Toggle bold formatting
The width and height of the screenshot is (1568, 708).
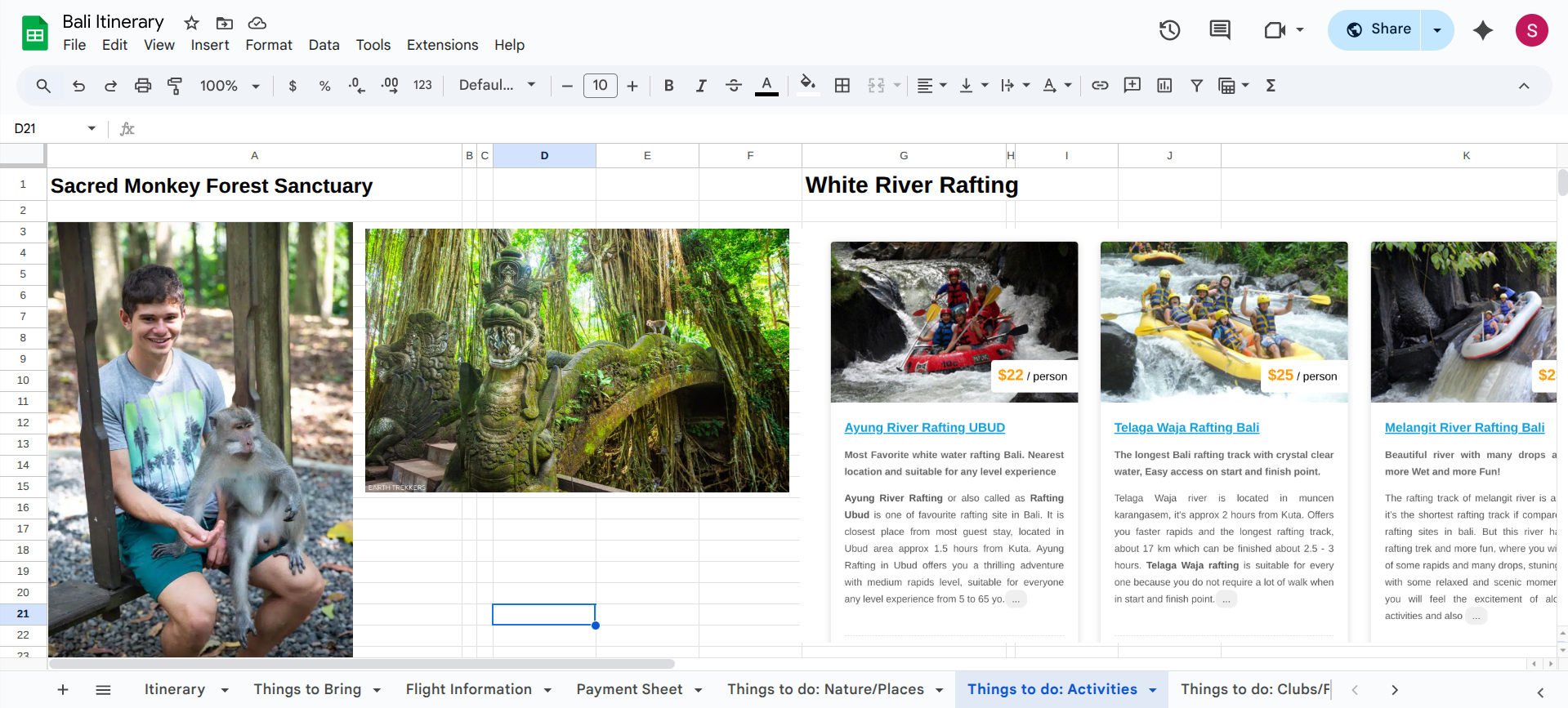tap(669, 86)
